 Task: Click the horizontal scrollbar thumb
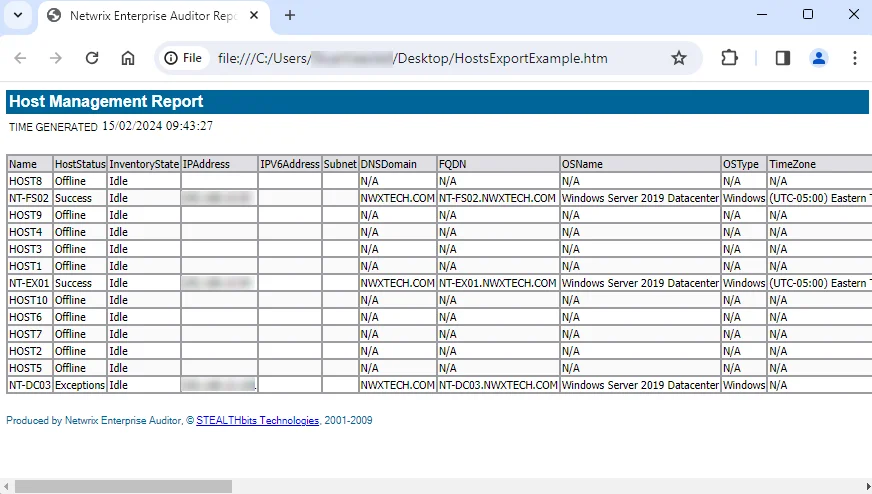(x=123, y=487)
